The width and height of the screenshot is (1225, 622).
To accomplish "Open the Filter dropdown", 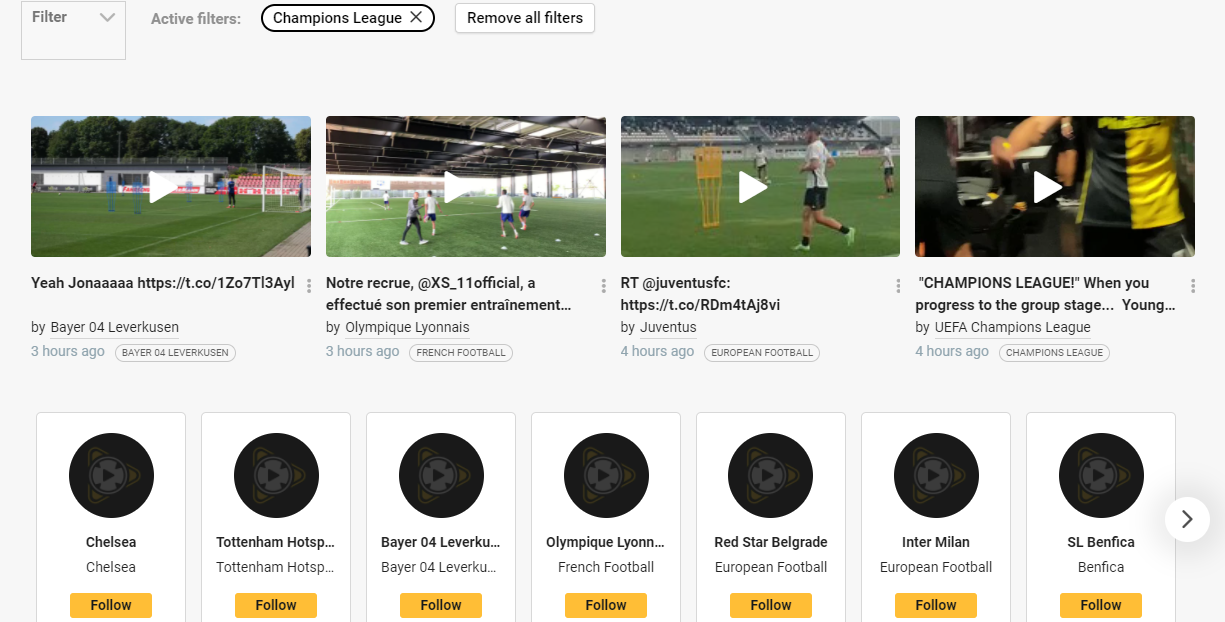I will click(x=73, y=30).
